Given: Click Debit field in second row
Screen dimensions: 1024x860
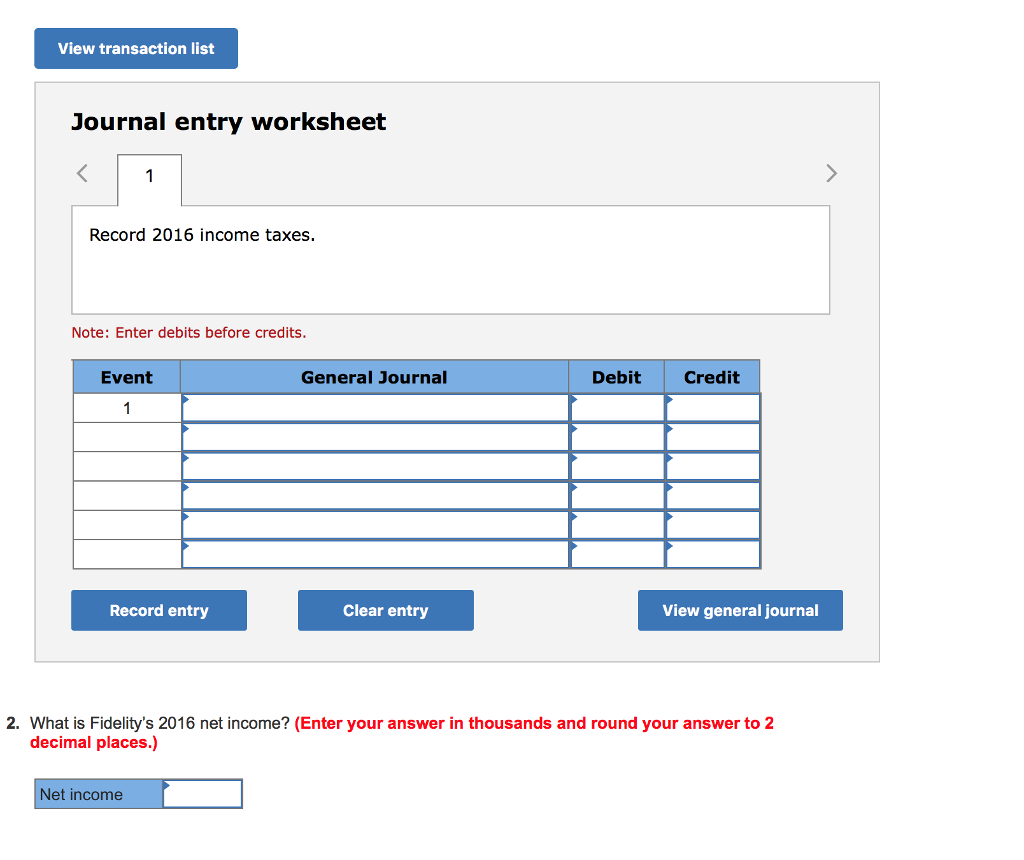Looking at the screenshot, I should click(x=617, y=438).
